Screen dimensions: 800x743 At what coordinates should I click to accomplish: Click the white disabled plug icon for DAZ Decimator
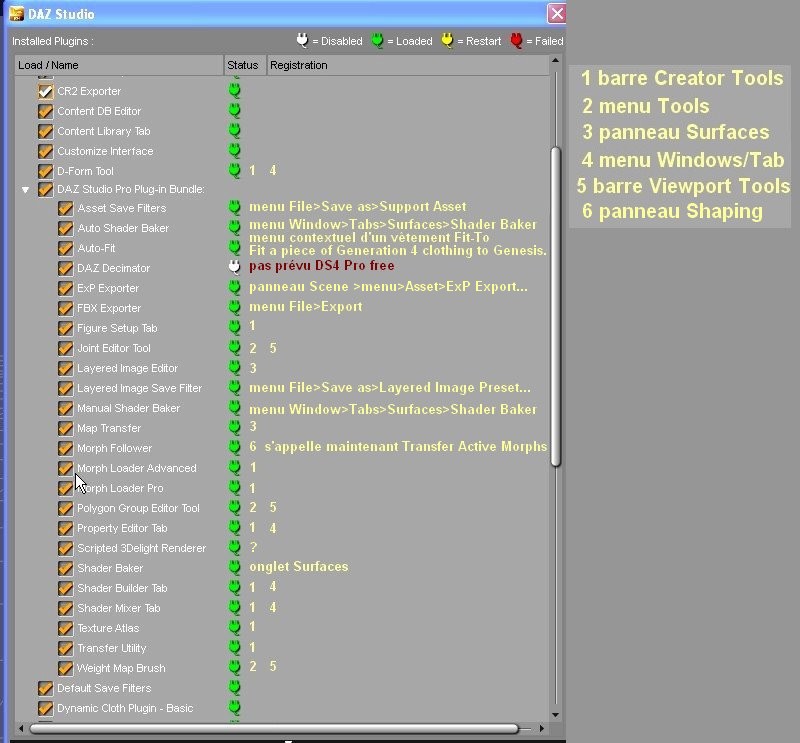pos(234,267)
